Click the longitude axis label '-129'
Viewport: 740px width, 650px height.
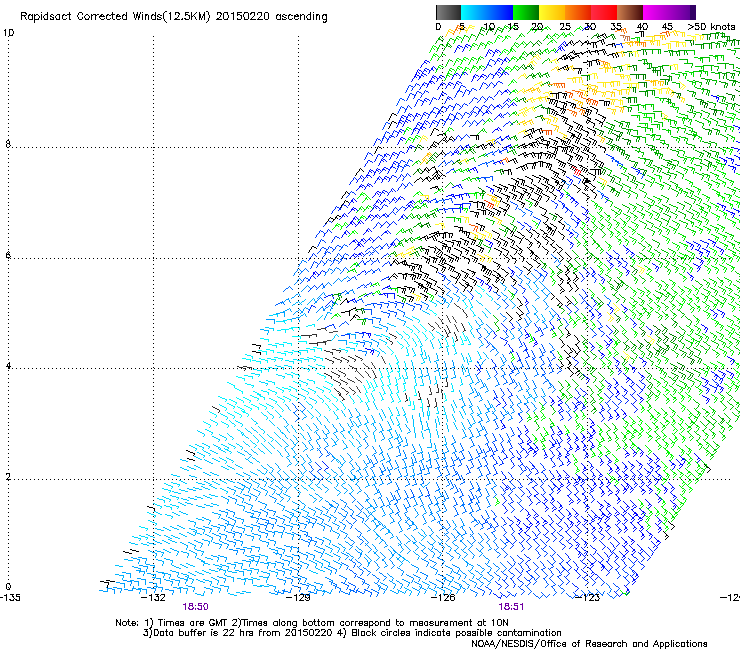299,598
